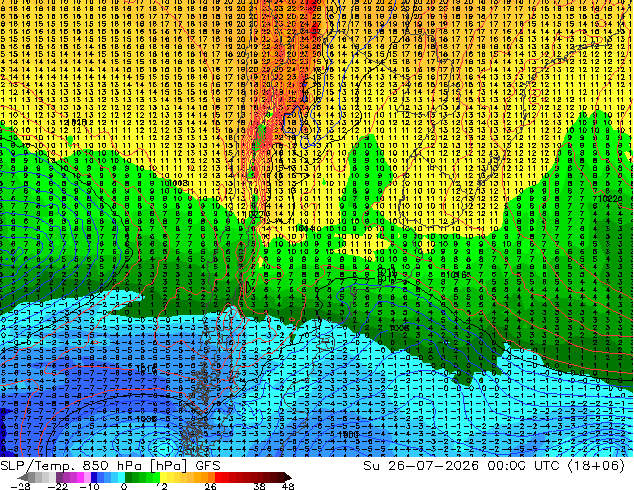
Task: Click the 0 legend label
Action: coord(124,486)
